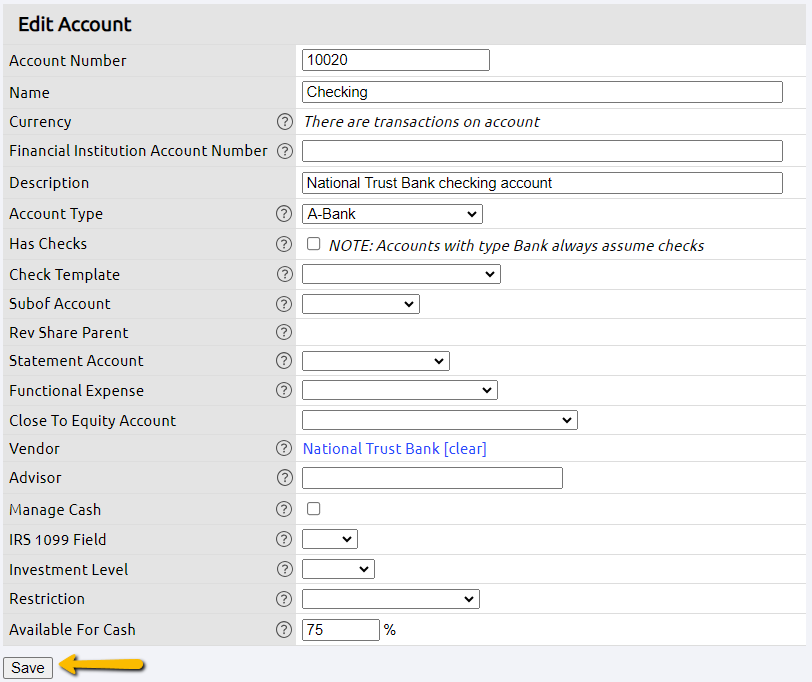Toggle the Manage Cash checkbox
Viewport: 812px width, 682px height.
[314, 509]
